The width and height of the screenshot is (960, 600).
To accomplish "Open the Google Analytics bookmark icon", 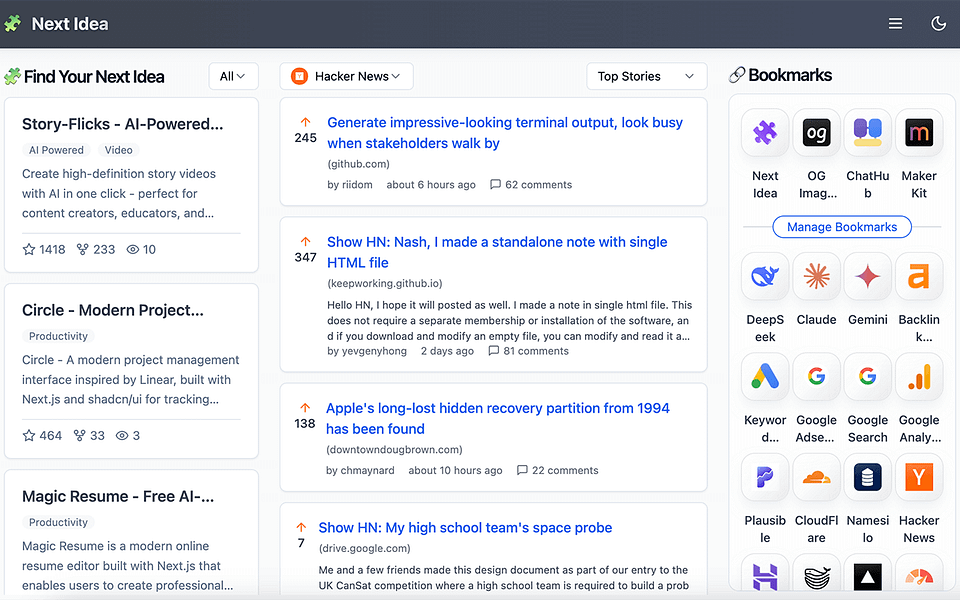I will click(x=919, y=377).
